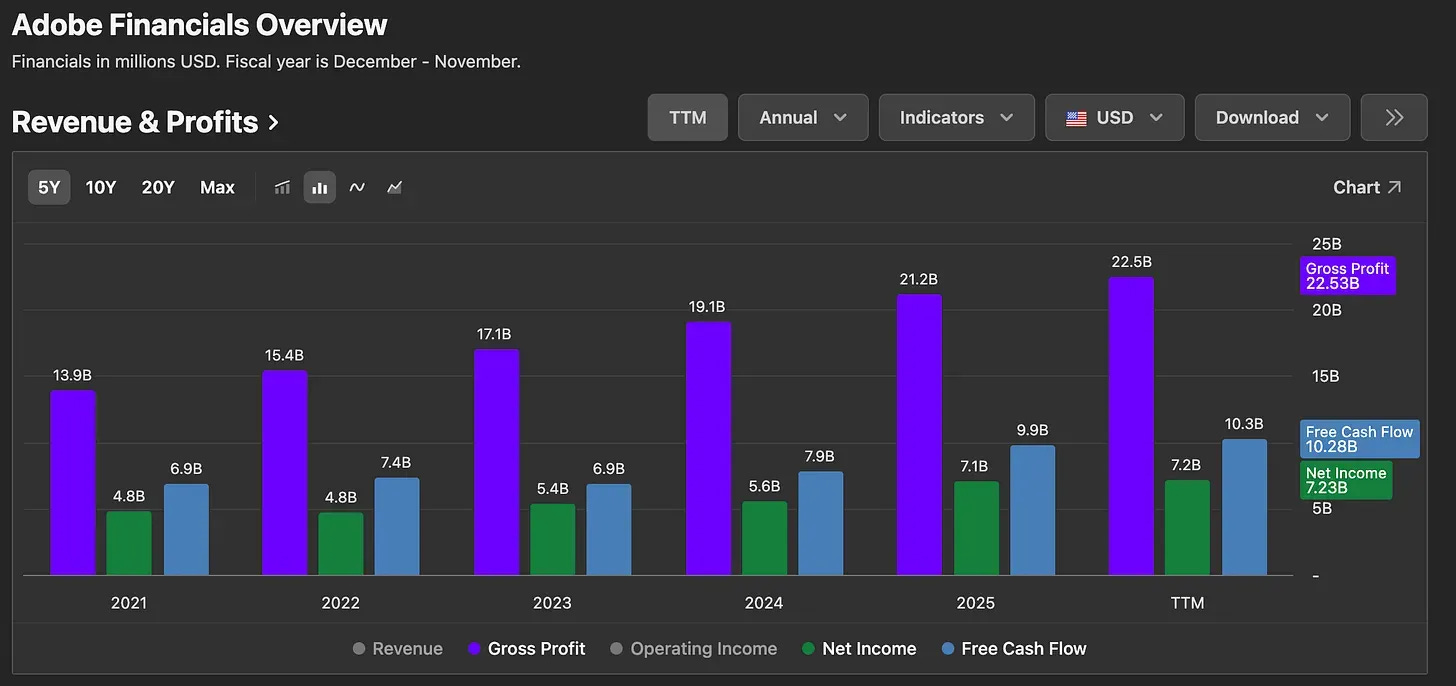This screenshot has height=686, width=1456.
Task: Open the USD currency dropdown
Action: pyautogui.click(x=1115, y=117)
